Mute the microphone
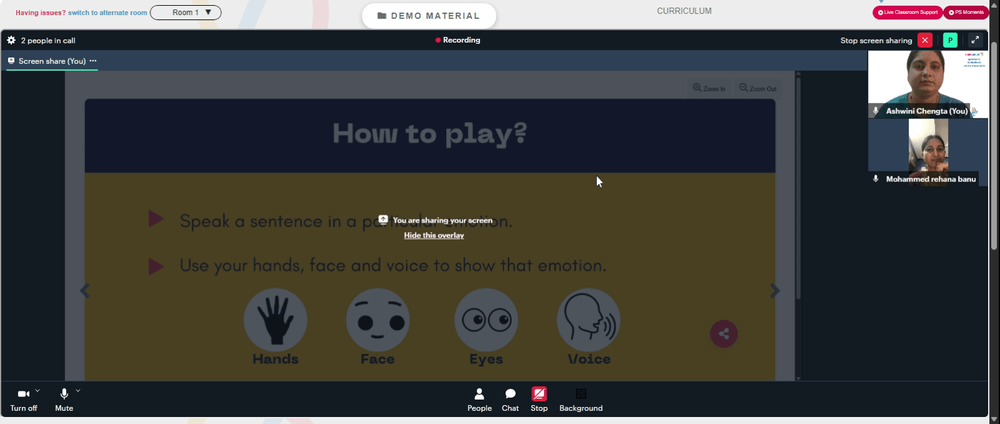 click(64, 395)
